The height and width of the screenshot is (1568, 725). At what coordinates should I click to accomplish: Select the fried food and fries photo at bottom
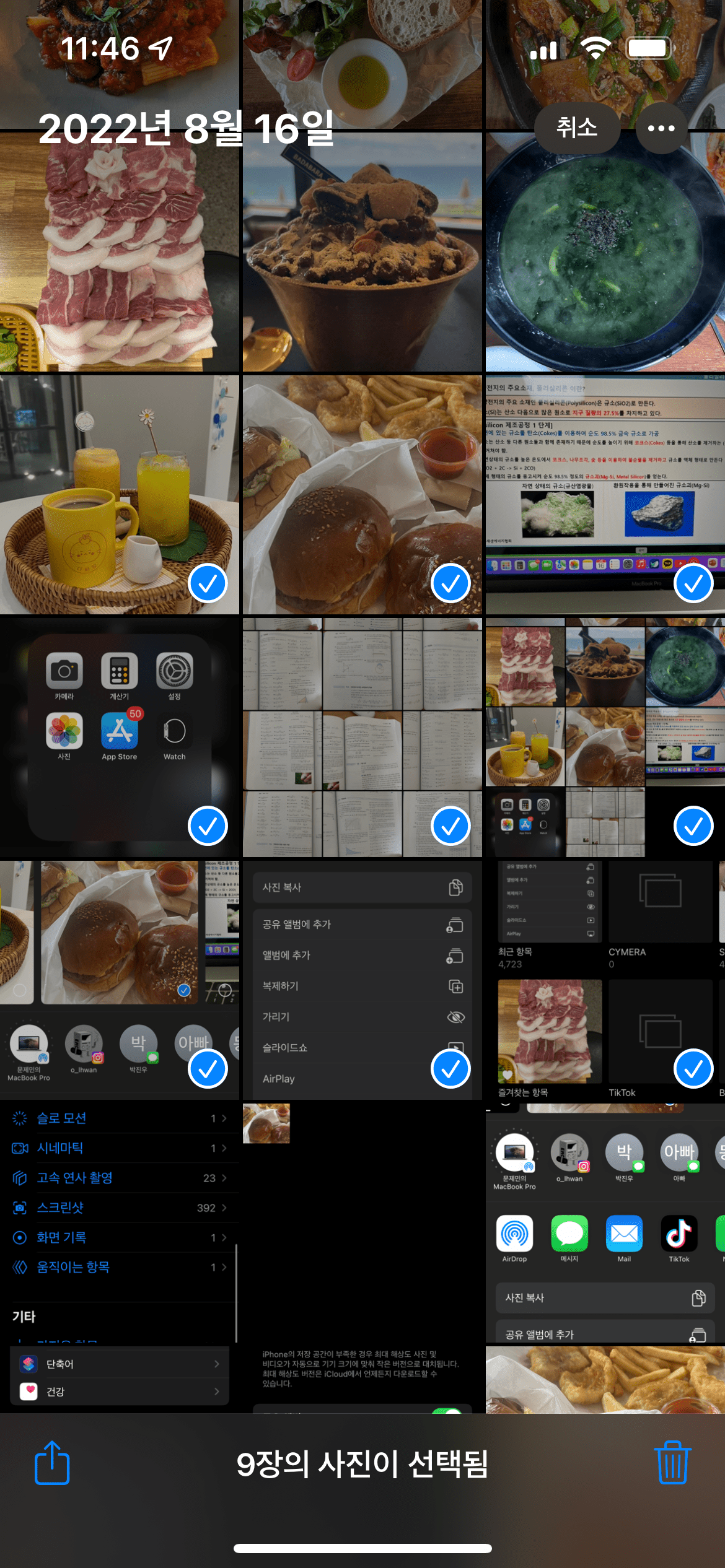[605, 1380]
